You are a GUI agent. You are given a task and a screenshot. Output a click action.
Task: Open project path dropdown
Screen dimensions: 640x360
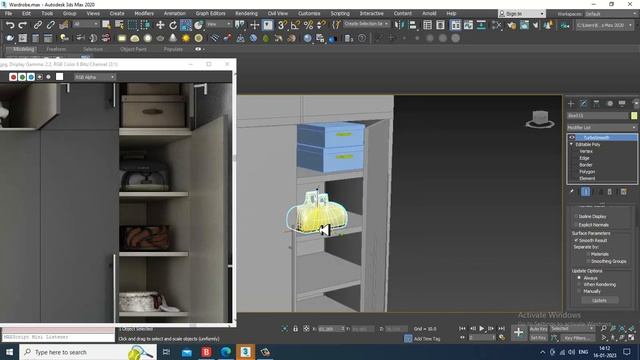coord(604,25)
